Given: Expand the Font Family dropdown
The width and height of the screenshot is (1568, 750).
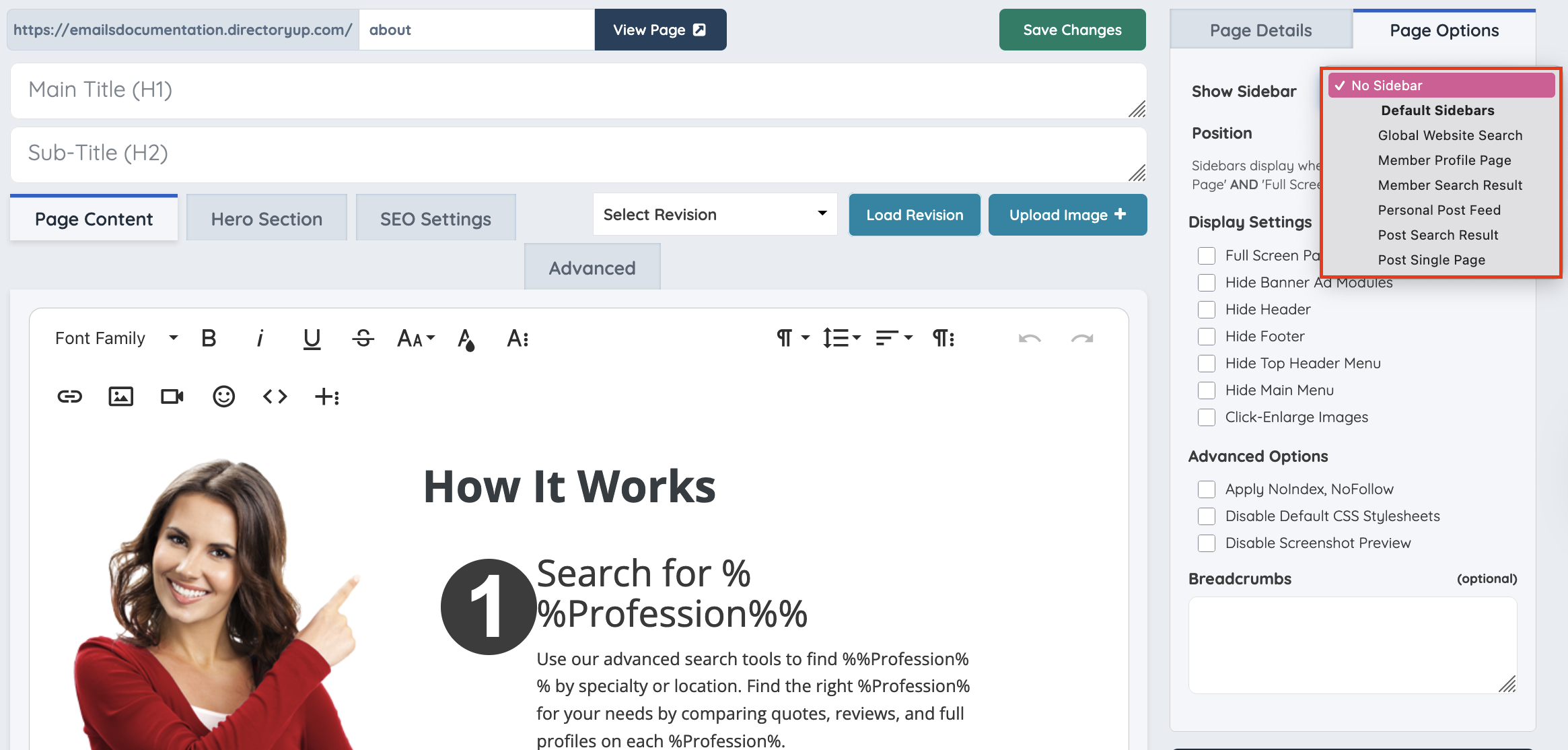Looking at the screenshot, I should [x=116, y=338].
